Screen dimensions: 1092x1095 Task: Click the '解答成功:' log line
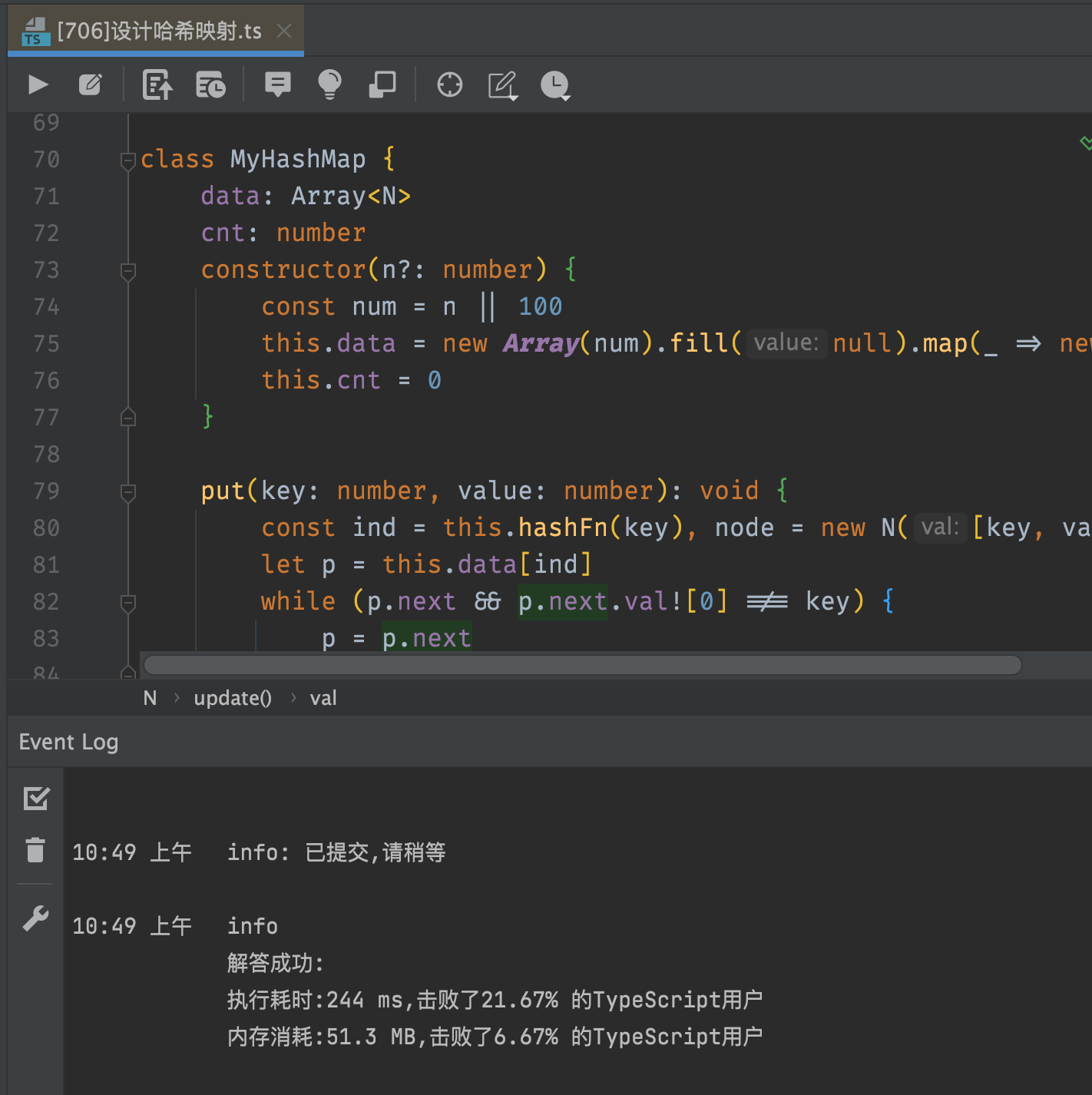276,963
